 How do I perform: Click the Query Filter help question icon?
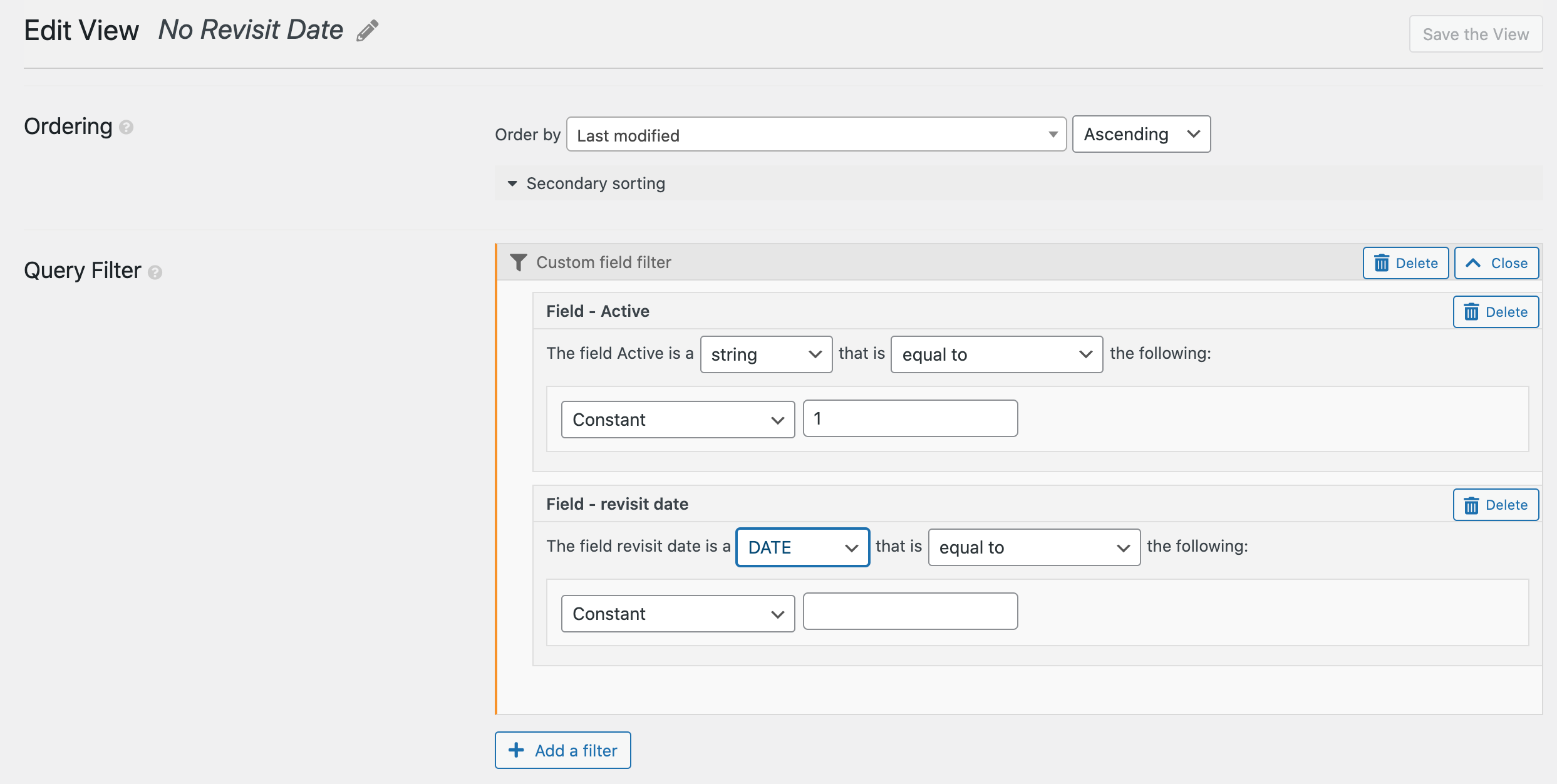tap(155, 272)
